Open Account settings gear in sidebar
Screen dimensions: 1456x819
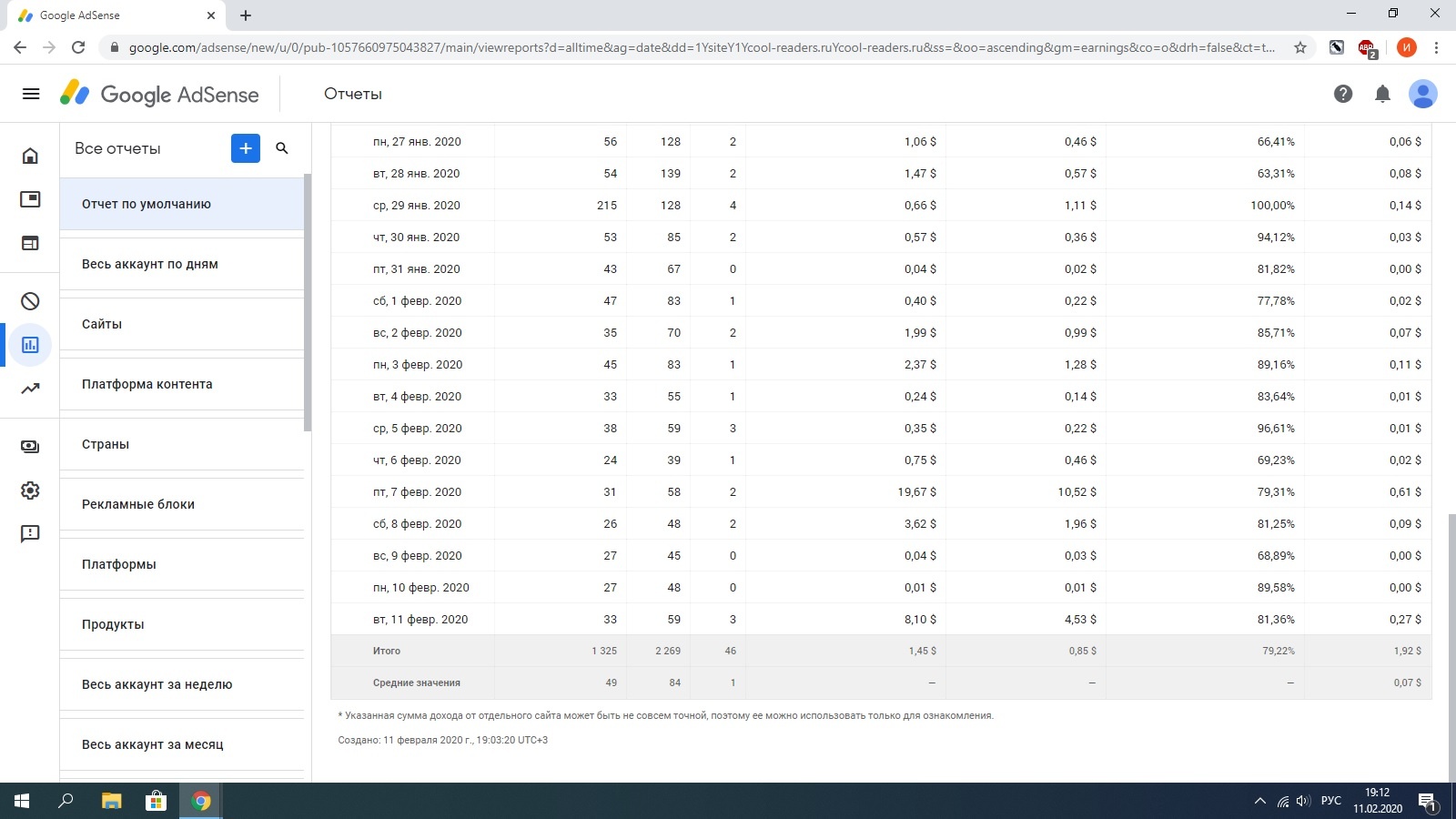[30, 490]
